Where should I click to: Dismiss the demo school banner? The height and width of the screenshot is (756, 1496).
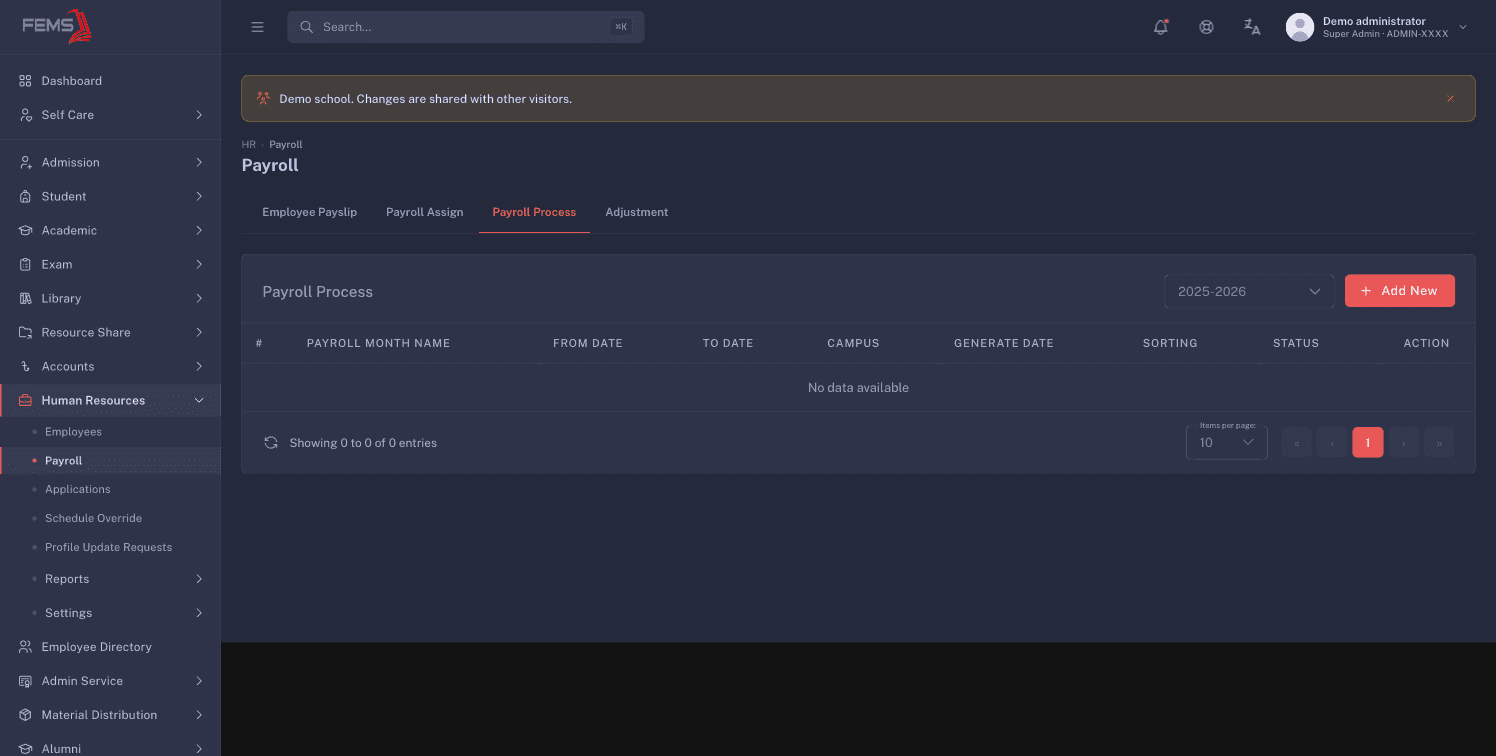point(1450,99)
